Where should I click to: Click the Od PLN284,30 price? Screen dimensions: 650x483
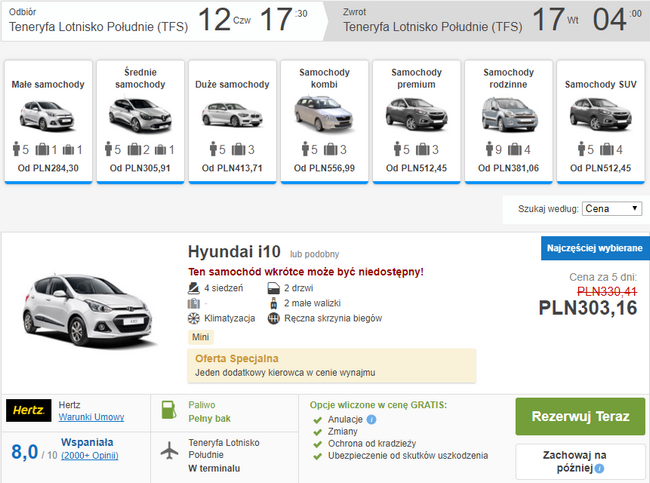[x=48, y=168]
